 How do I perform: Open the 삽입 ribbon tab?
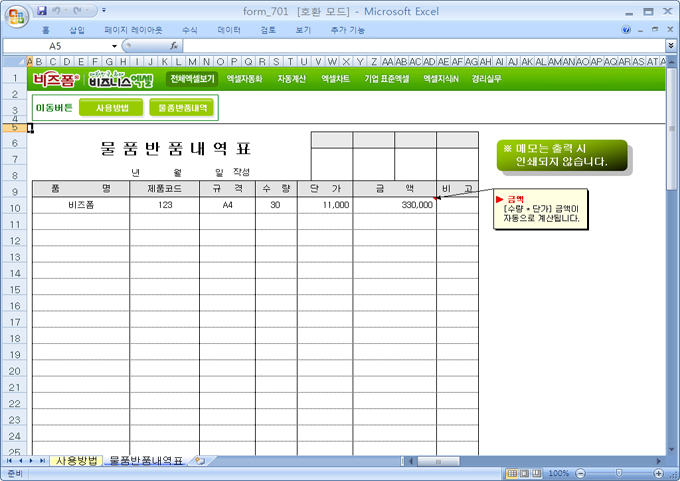coord(76,30)
